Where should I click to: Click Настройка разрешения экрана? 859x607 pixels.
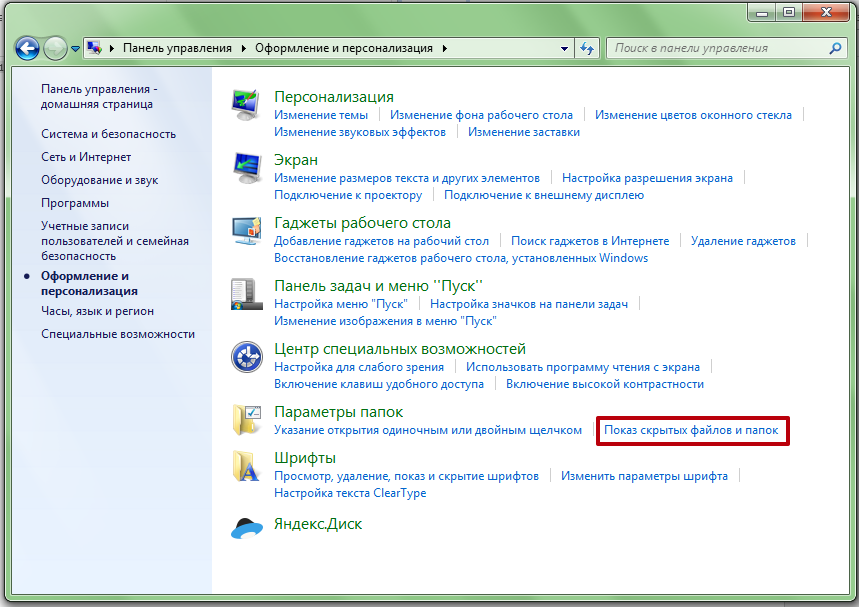648,178
